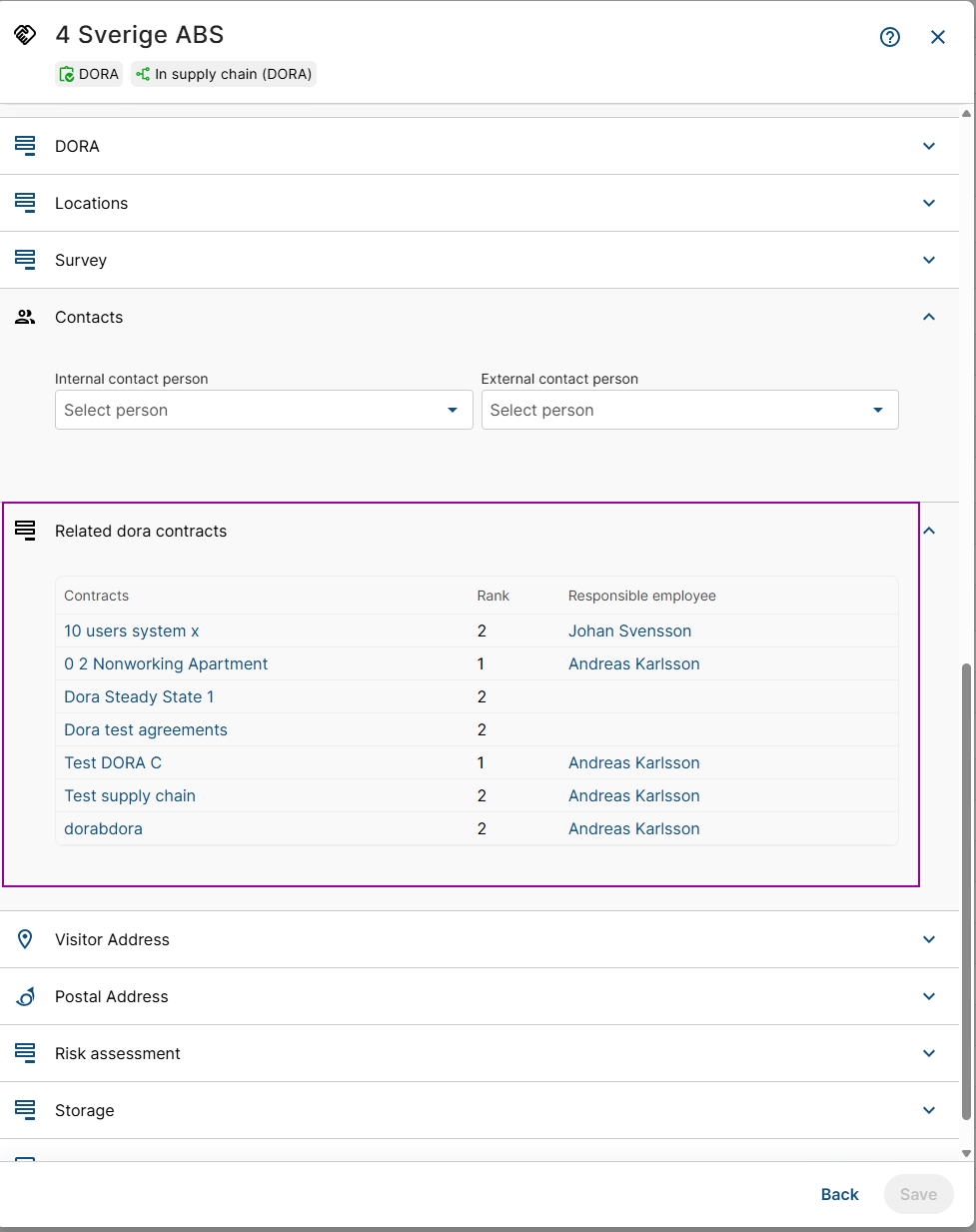976x1232 pixels.
Task: Open the External contact person dropdown
Action: pyautogui.click(x=689, y=410)
